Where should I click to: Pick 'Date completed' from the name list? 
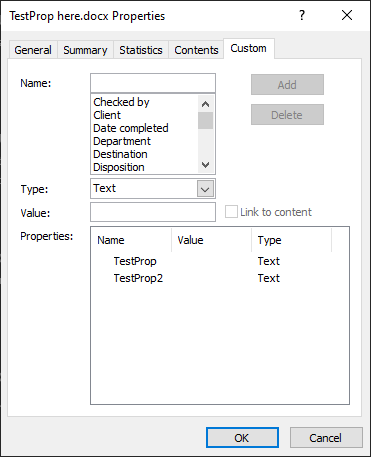(131, 128)
